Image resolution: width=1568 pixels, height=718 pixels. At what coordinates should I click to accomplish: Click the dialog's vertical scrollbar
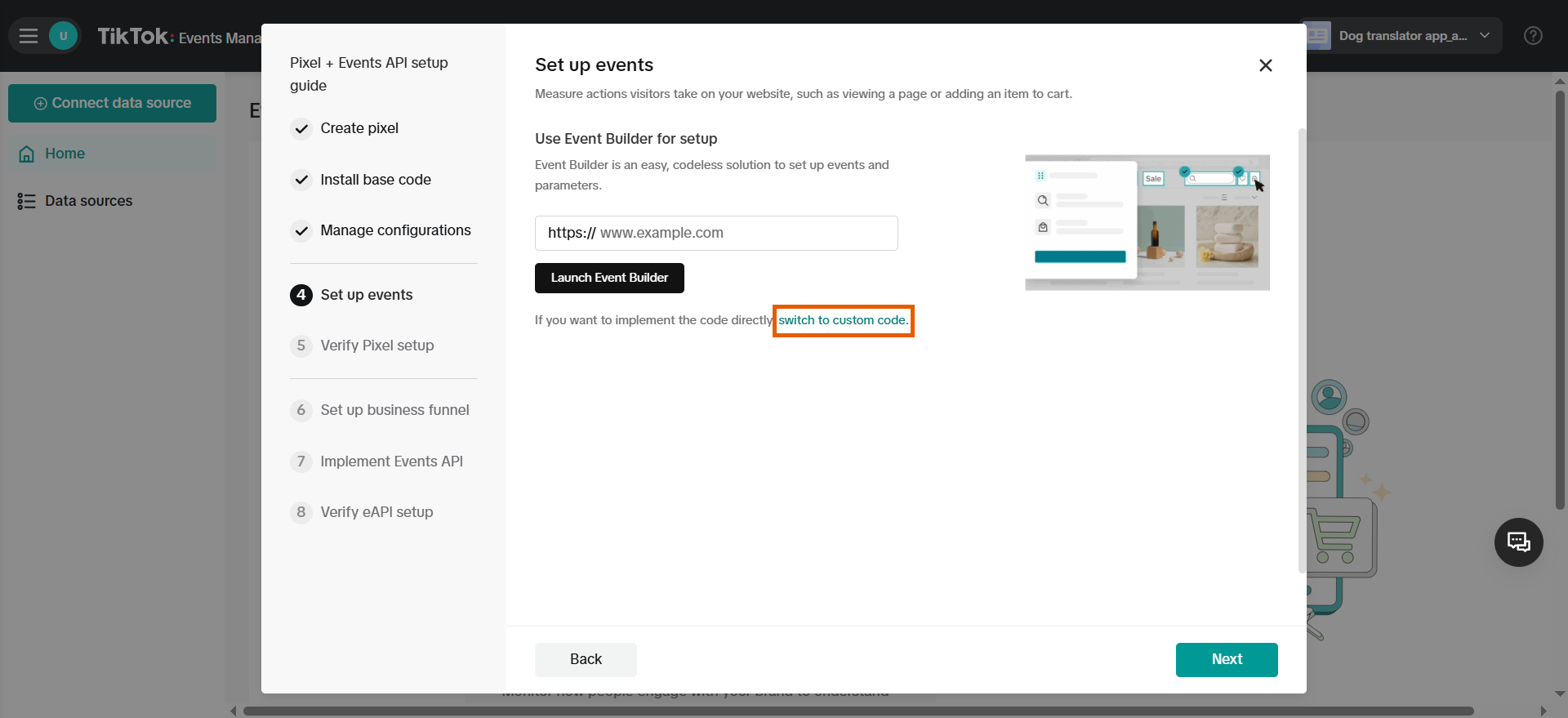pyautogui.click(x=1302, y=351)
